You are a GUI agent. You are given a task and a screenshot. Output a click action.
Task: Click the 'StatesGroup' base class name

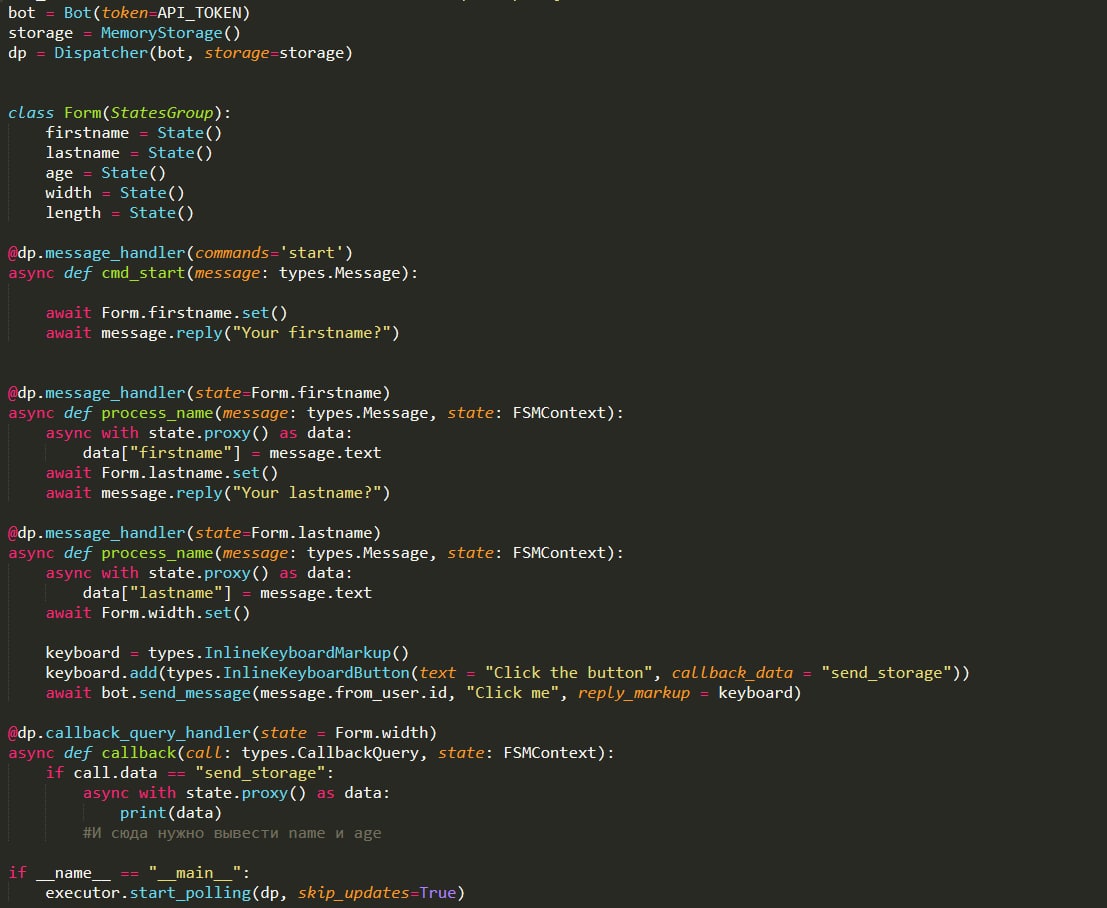[162, 113]
